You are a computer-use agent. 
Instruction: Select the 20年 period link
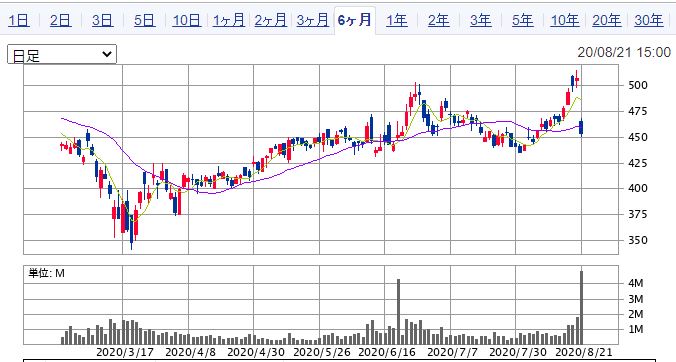tap(606, 20)
